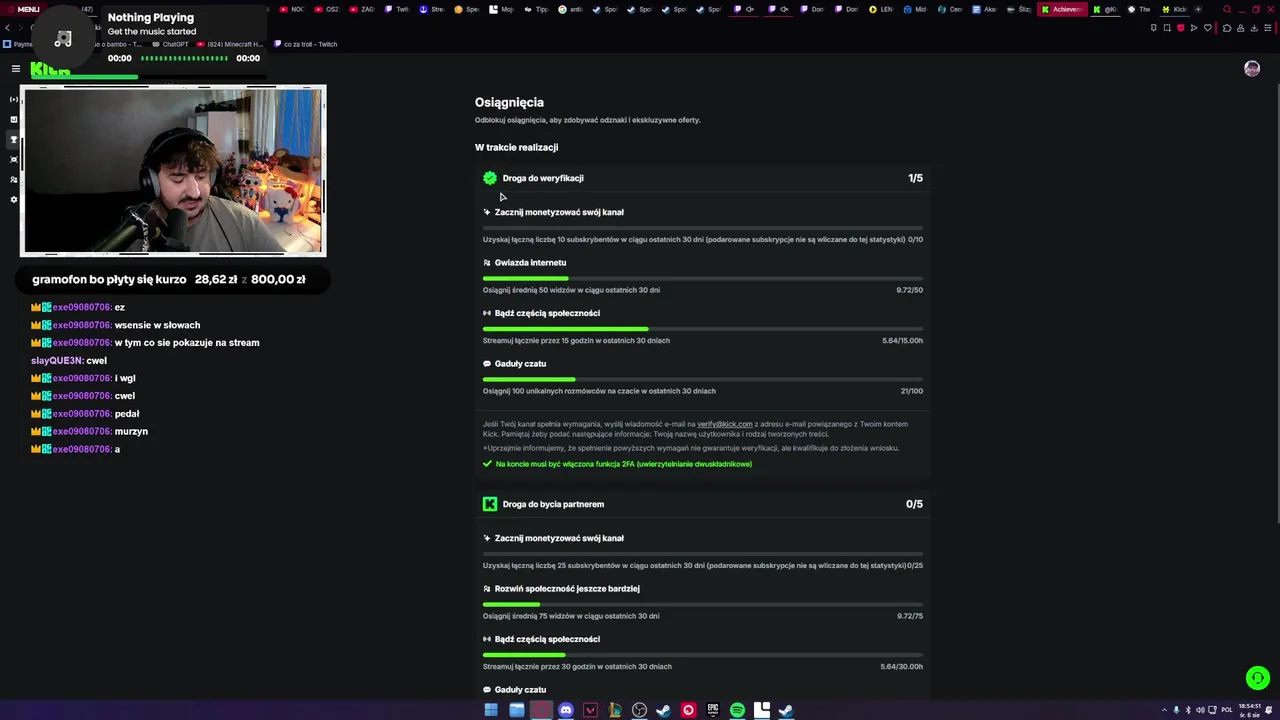
Task: Go back with browser back arrow
Action: tap(8, 28)
